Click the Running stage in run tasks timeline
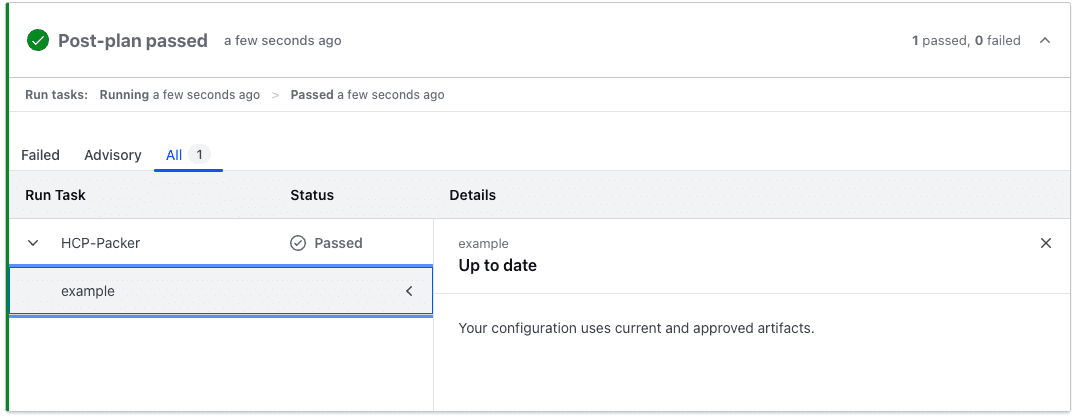Viewport: 1075px width, 420px height. [124, 95]
